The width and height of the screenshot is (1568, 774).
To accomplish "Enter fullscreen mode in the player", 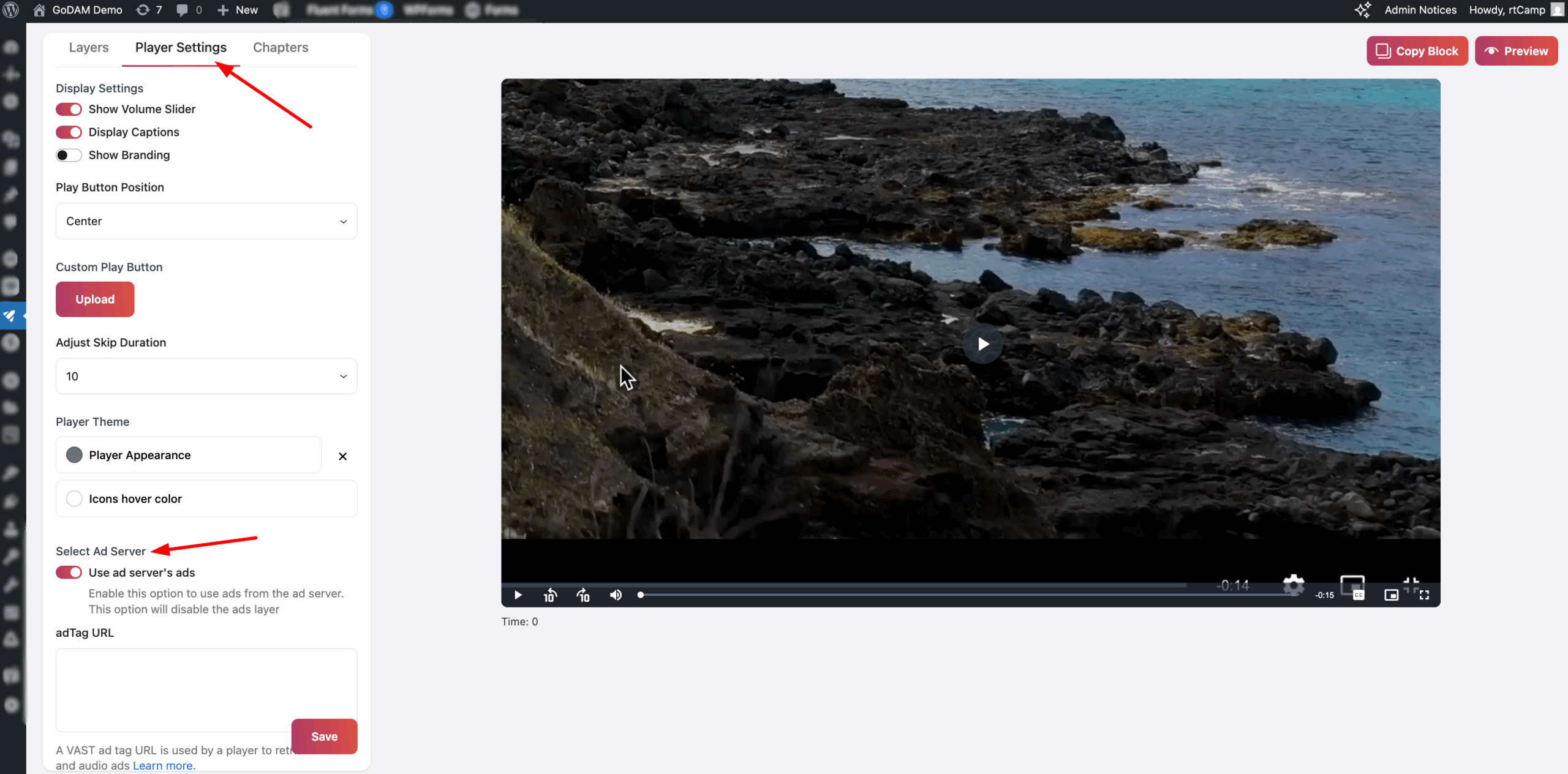I will click(x=1425, y=595).
